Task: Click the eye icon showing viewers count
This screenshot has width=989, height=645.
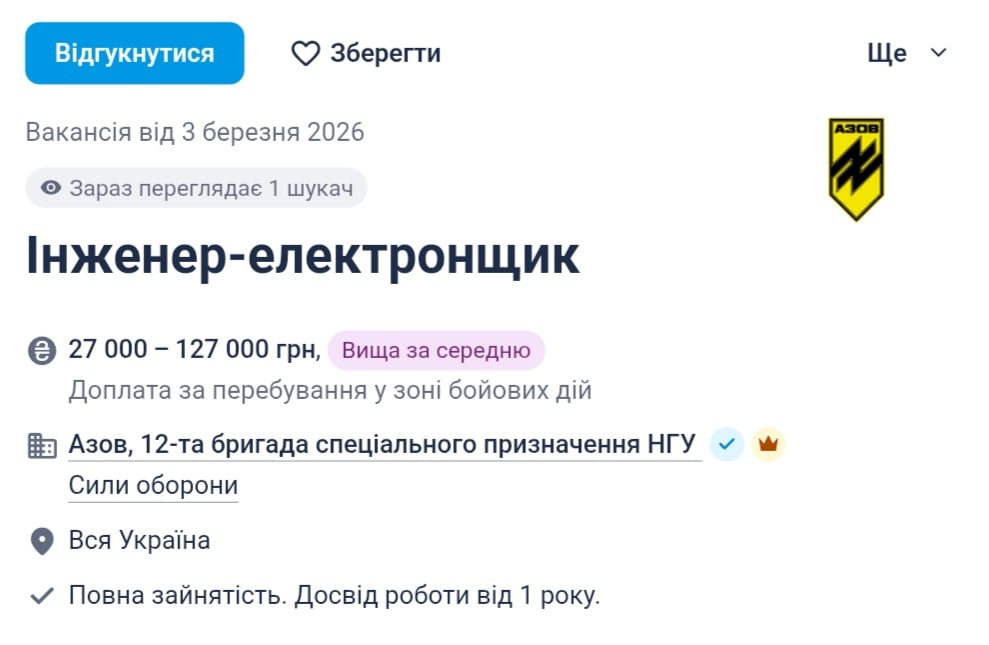Action: pos(51,188)
